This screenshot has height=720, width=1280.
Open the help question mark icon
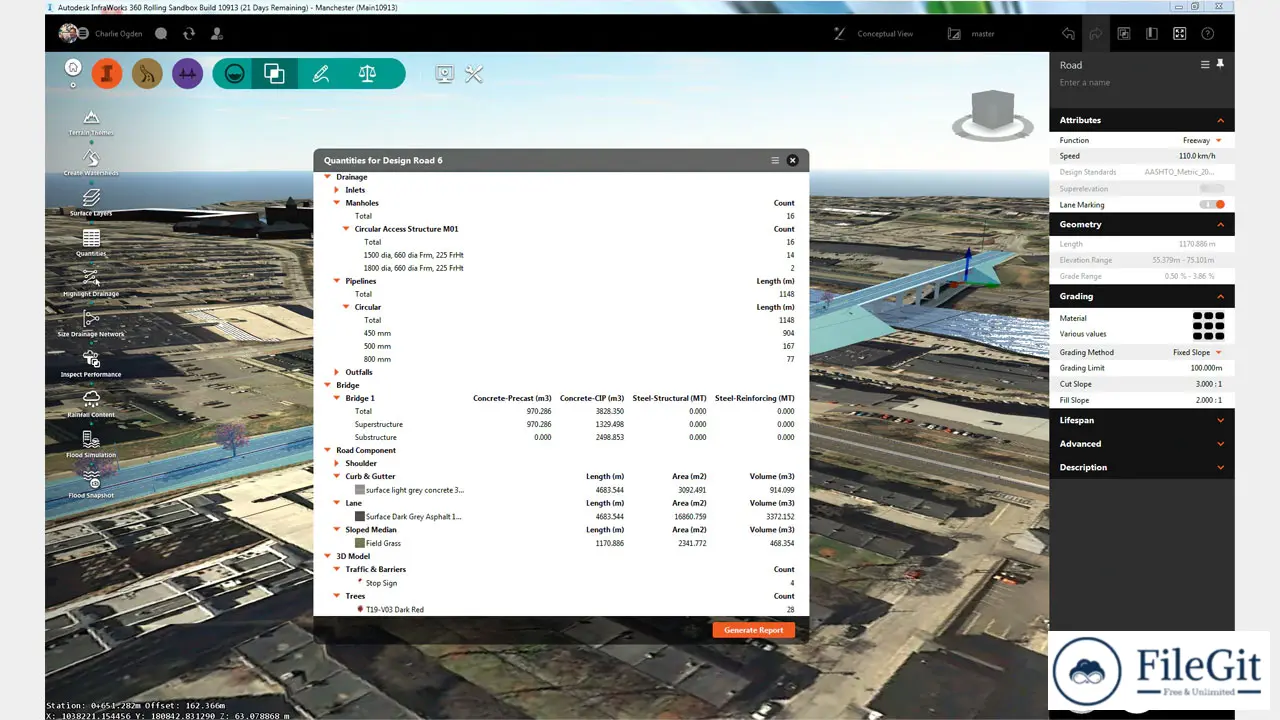[x=1207, y=33]
